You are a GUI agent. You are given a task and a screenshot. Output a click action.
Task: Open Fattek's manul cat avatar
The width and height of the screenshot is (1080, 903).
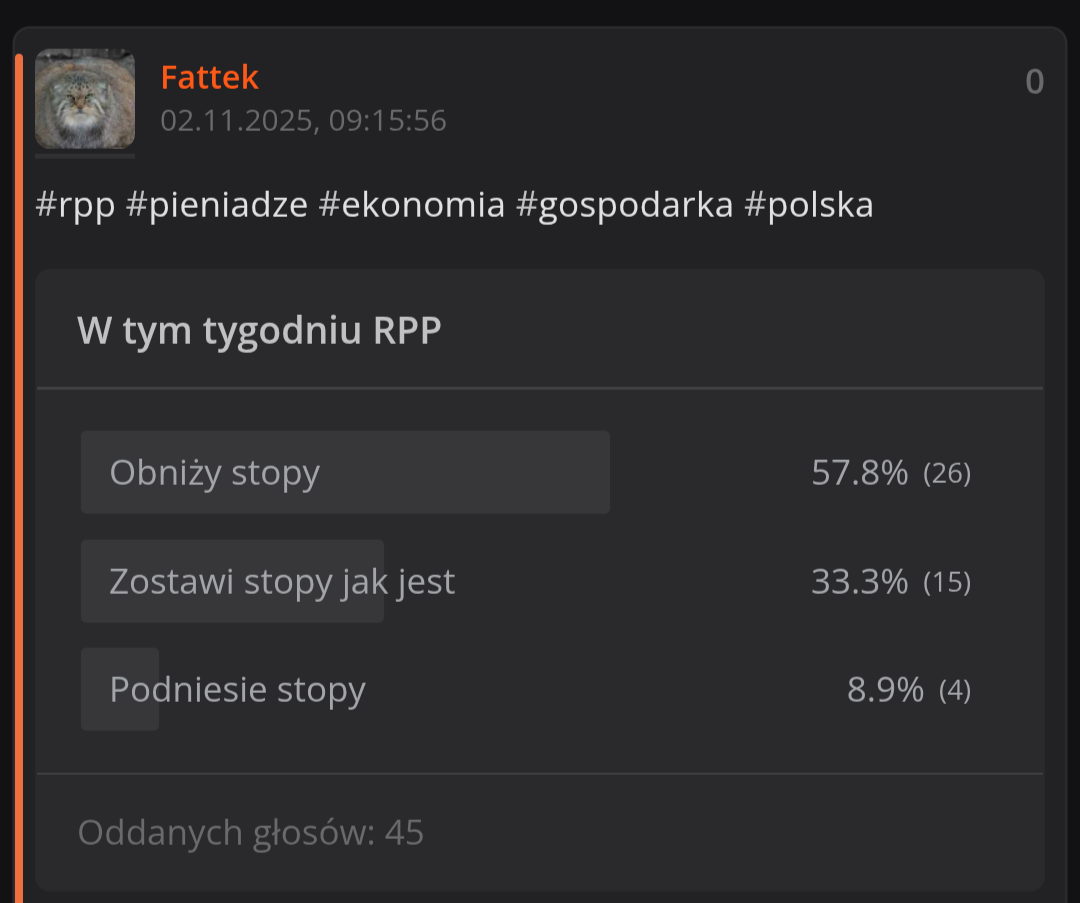[x=85, y=99]
